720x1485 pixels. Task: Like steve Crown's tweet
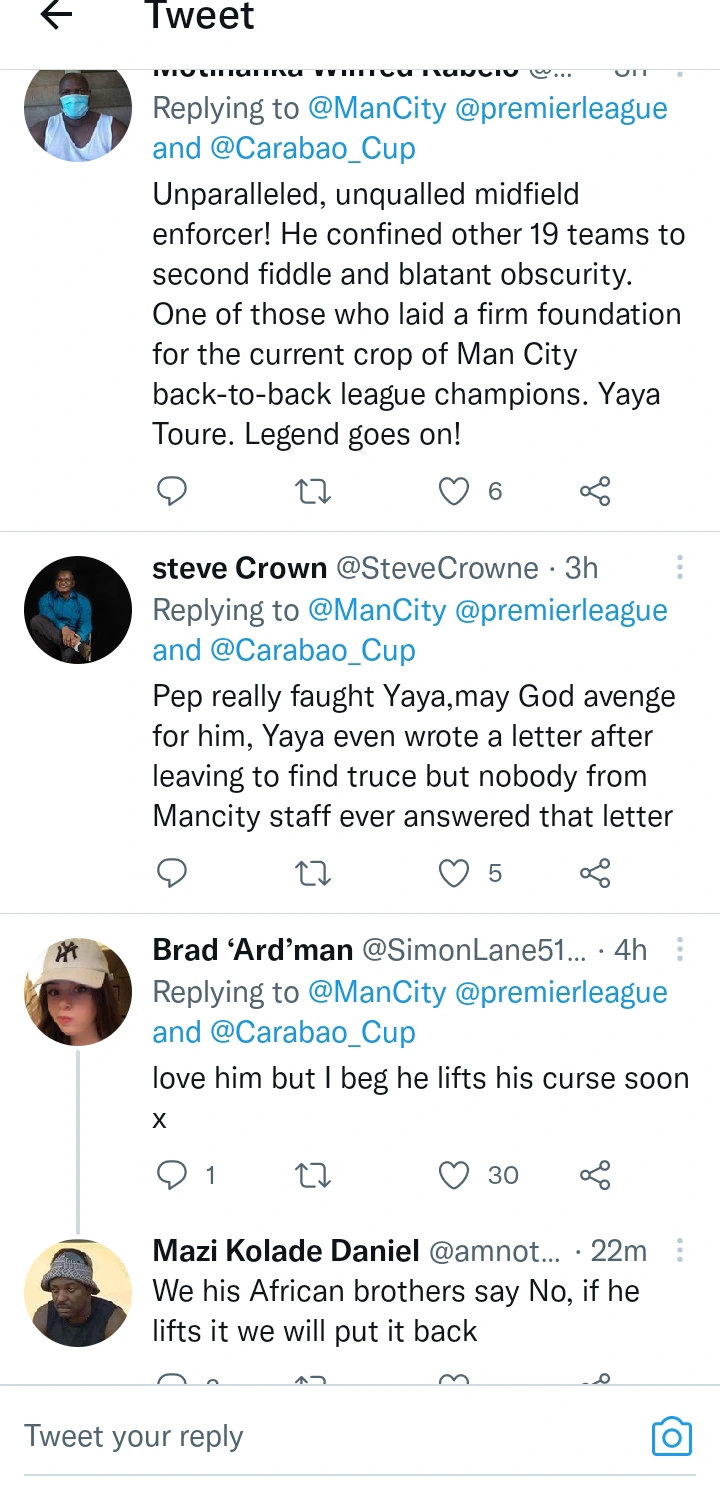[x=454, y=873]
